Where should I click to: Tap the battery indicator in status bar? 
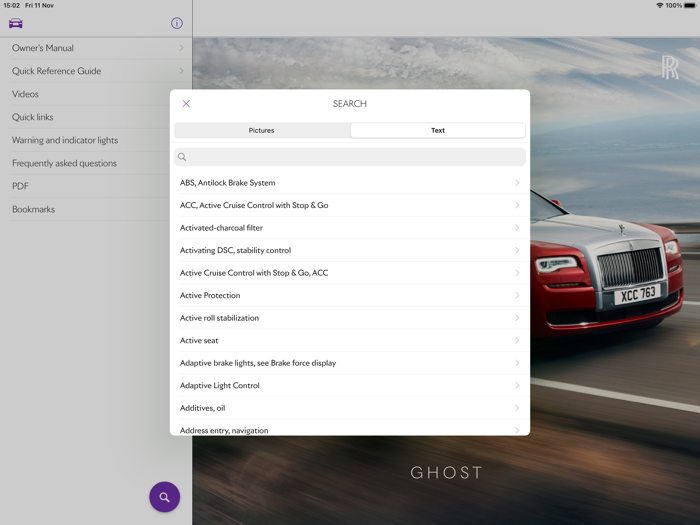[x=690, y=5]
